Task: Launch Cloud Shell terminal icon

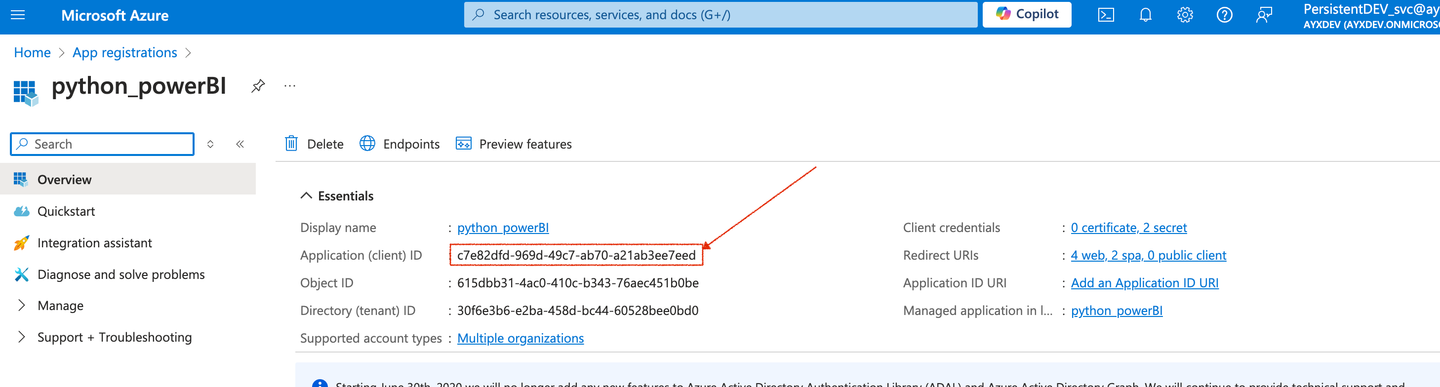Action: pyautogui.click(x=1106, y=15)
